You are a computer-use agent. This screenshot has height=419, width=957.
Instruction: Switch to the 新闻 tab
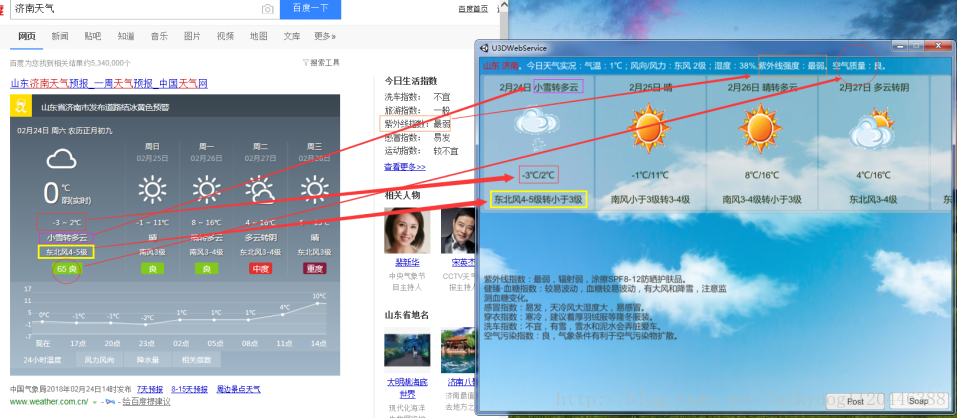pos(60,36)
